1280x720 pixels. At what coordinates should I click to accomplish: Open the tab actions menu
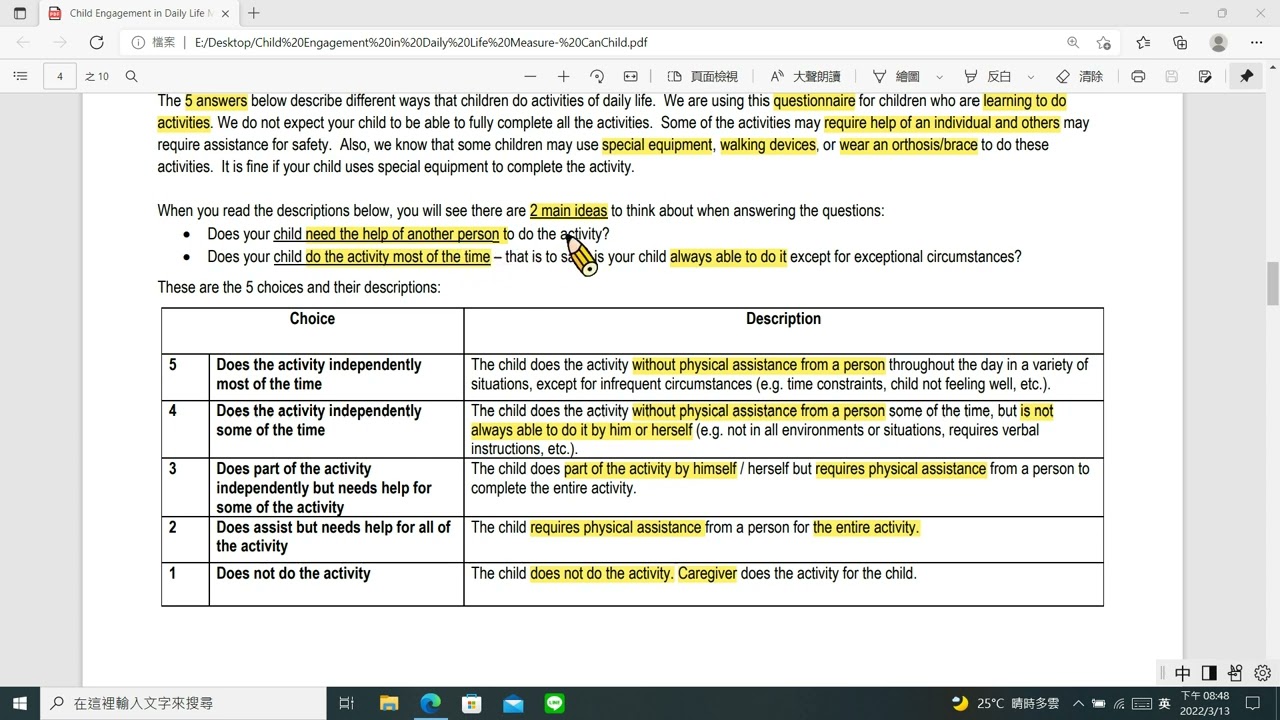pyautogui.click(x=20, y=14)
